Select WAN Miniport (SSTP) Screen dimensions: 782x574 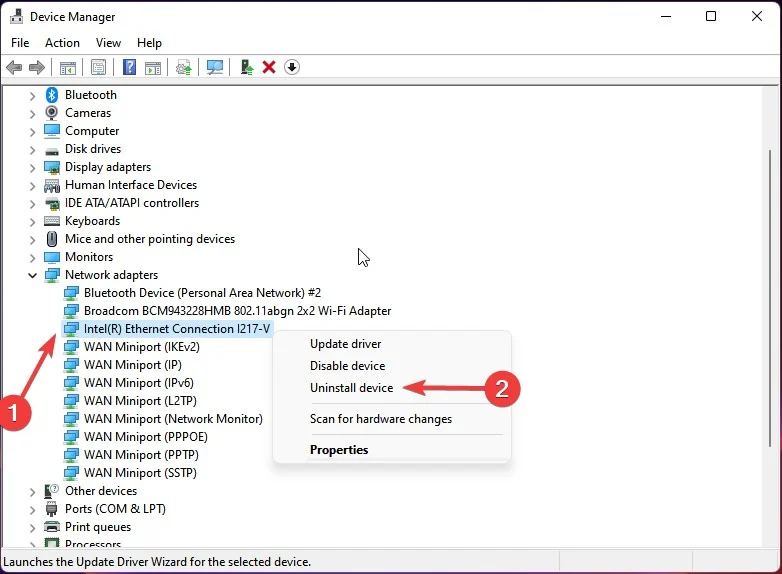140,472
